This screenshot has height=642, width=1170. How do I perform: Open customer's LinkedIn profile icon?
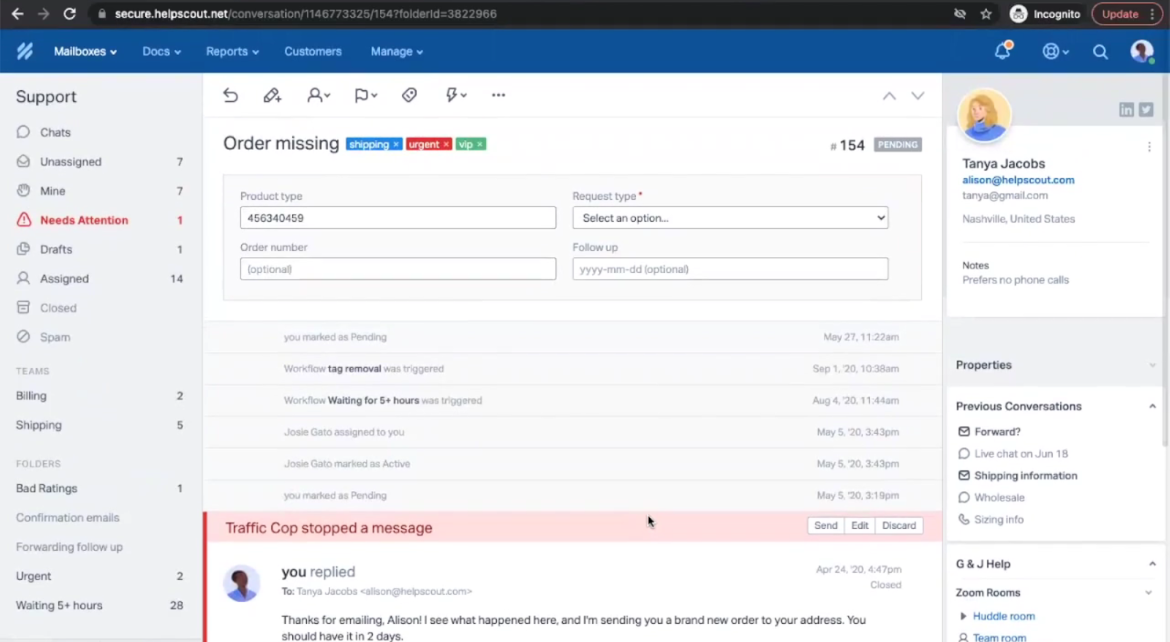(x=1126, y=110)
